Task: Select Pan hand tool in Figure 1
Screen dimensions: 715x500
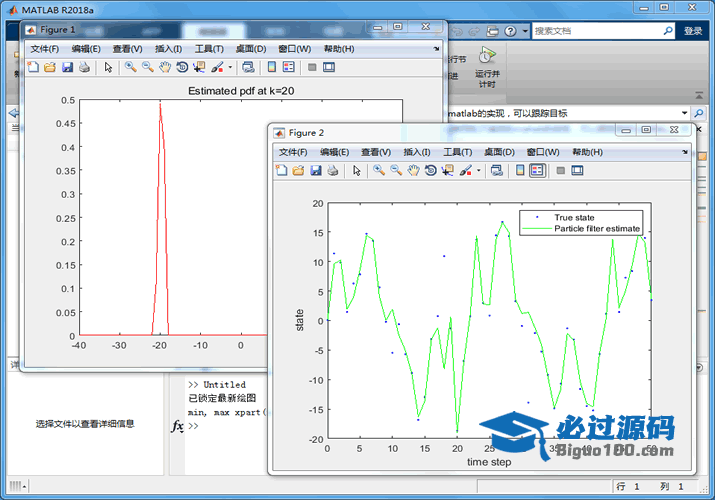Action: [165, 67]
